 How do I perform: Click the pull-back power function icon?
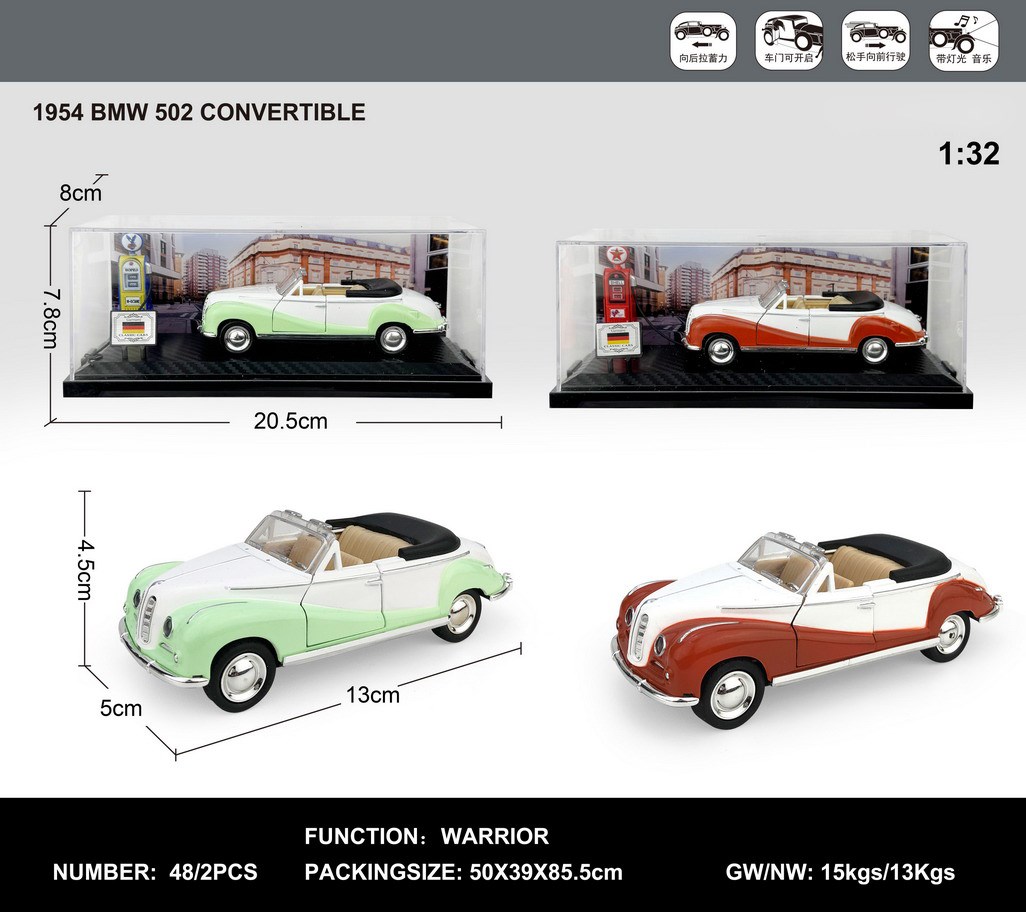pyautogui.click(x=703, y=38)
